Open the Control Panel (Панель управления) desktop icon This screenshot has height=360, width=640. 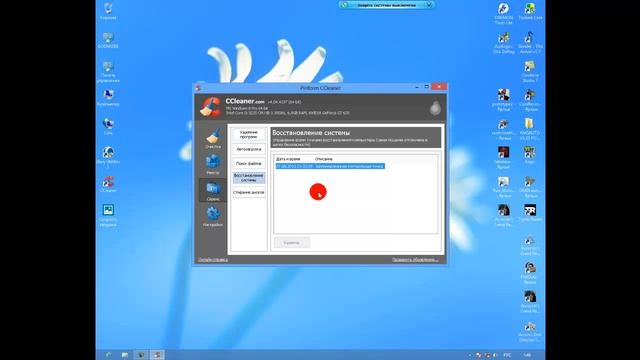(x=108, y=72)
